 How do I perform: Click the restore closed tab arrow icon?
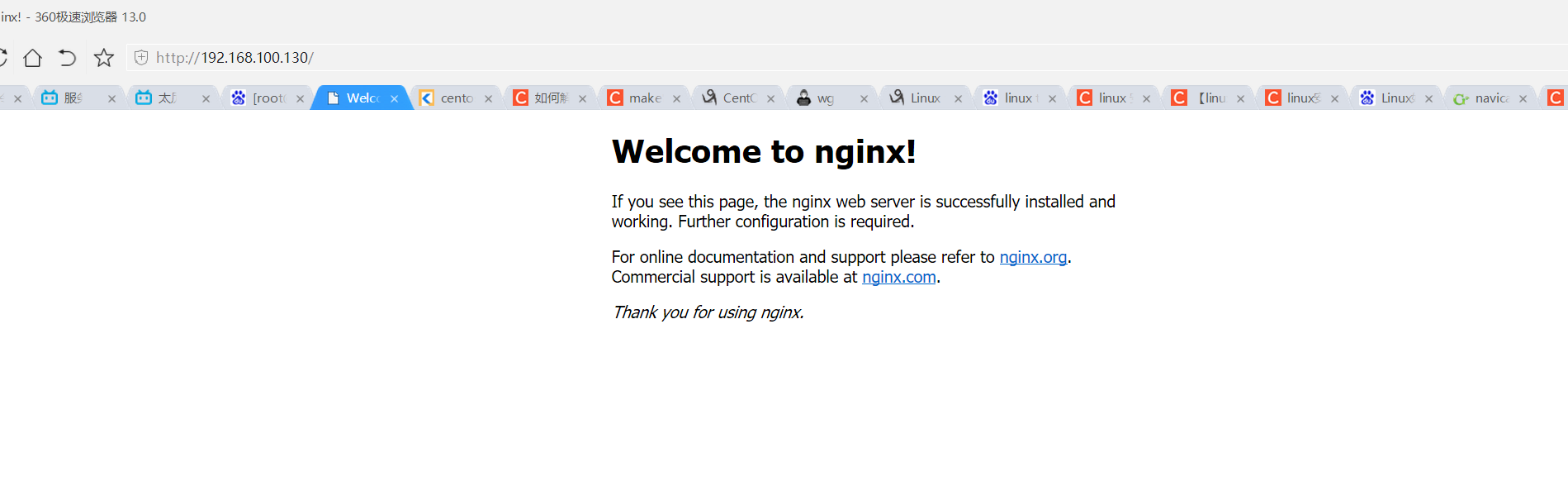(x=67, y=58)
